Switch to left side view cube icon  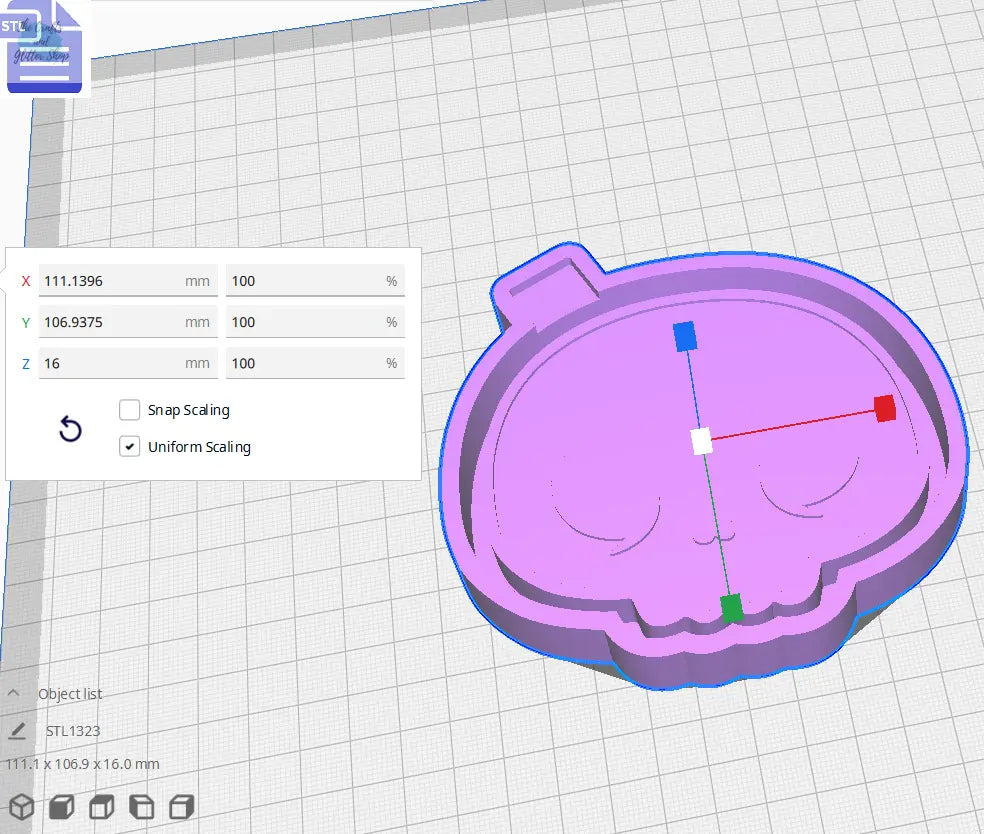point(141,805)
